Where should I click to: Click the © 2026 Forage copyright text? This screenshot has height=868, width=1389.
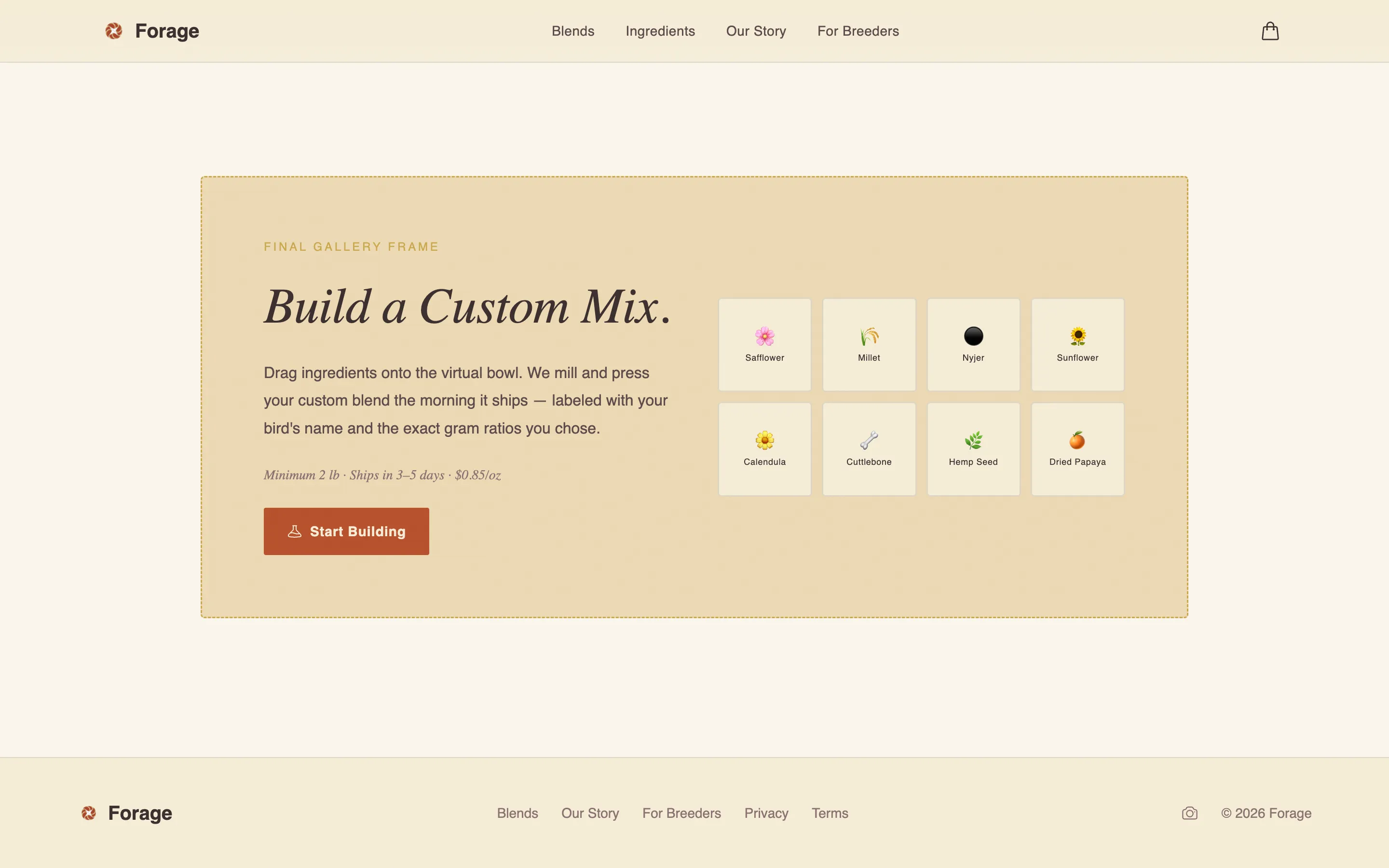(x=1266, y=813)
